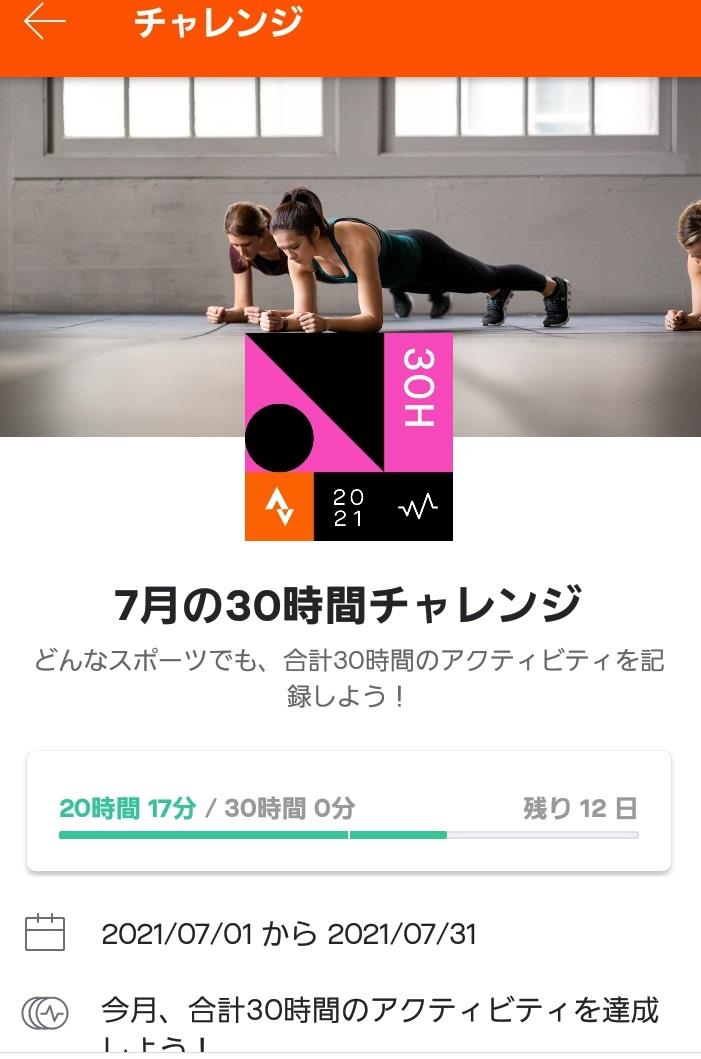Click the orange Strava logo on badge
The width and height of the screenshot is (701, 1059).
tap(279, 507)
